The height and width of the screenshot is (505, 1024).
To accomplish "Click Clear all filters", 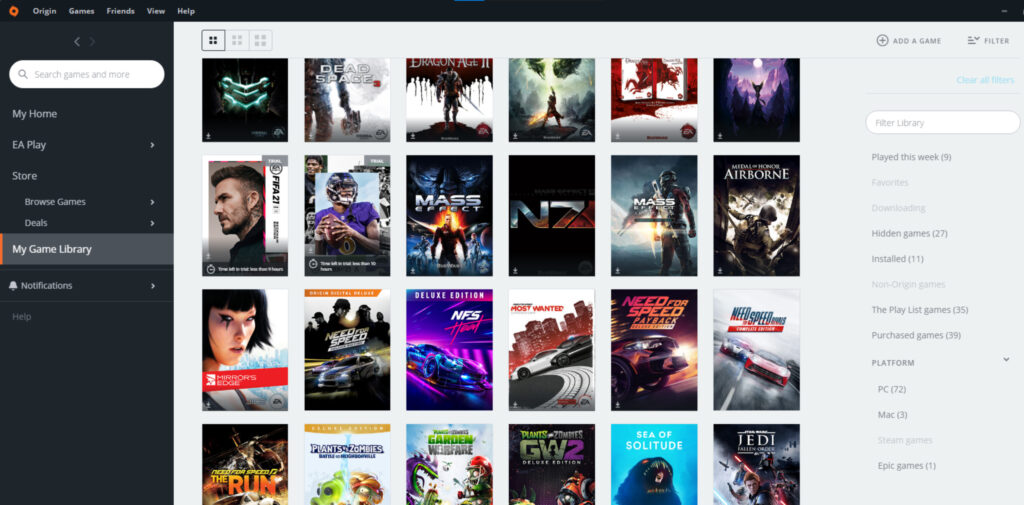I will [x=985, y=80].
